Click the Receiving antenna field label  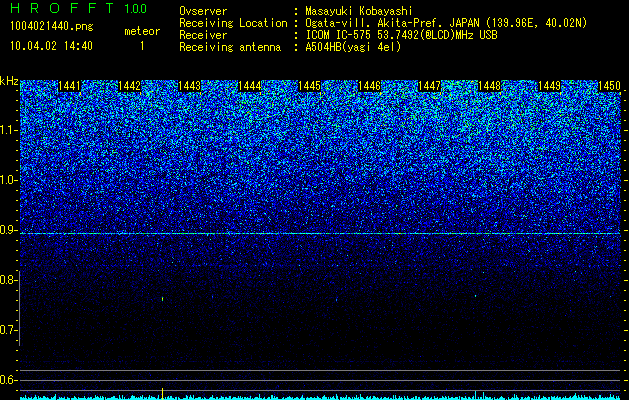230,47
